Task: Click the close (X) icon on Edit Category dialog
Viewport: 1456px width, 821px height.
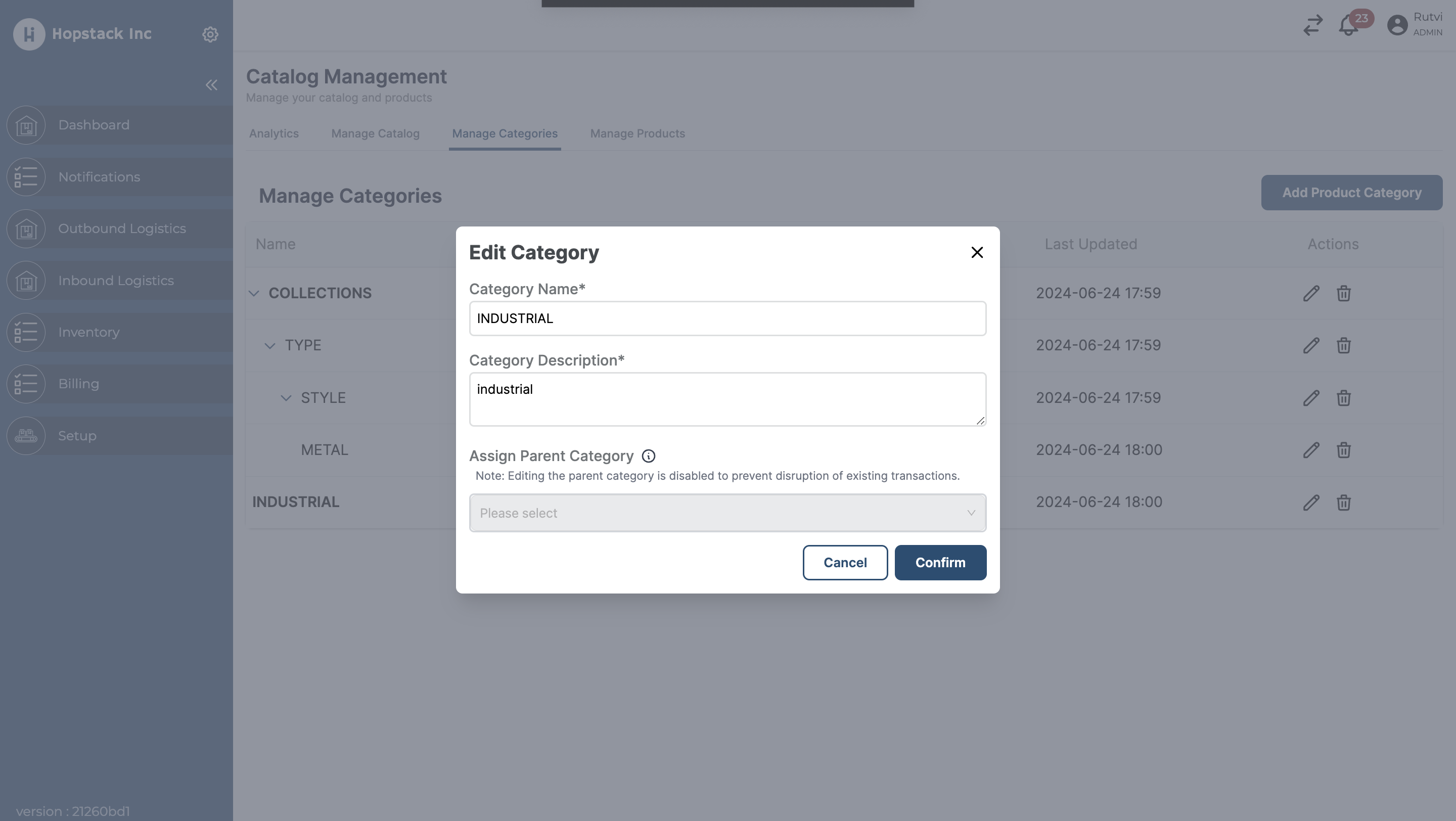Action: [x=977, y=252]
